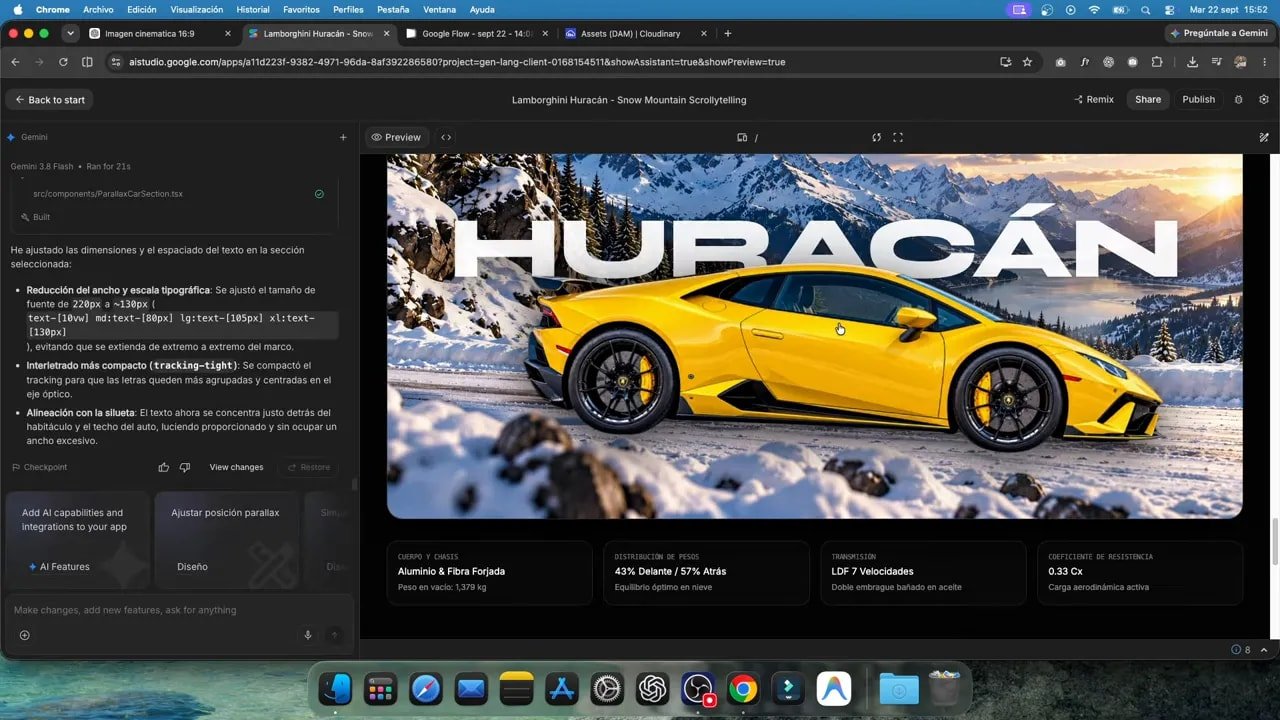Image resolution: width=1280 pixels, height=720 pixels.
Task: Click the debug icon next to Publish
Action: [x=1239, y=100]
